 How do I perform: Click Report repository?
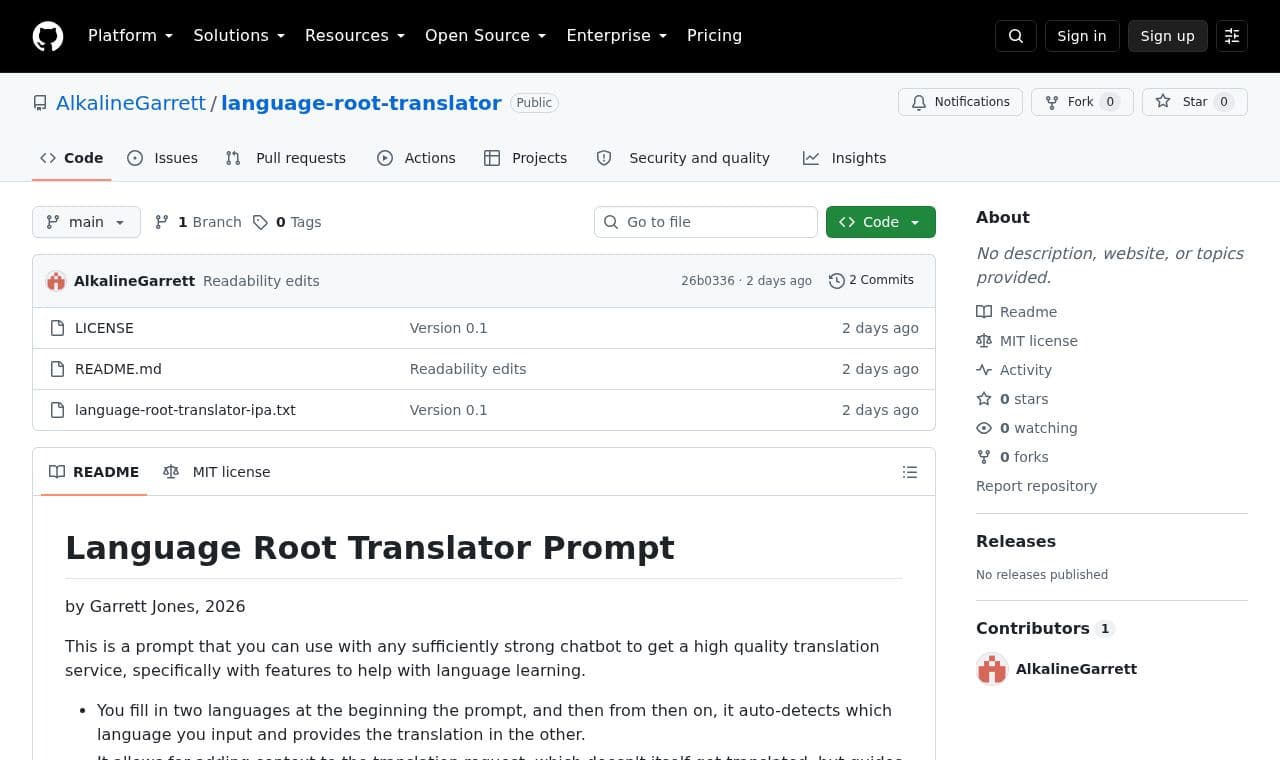(x=1036, y=486)
